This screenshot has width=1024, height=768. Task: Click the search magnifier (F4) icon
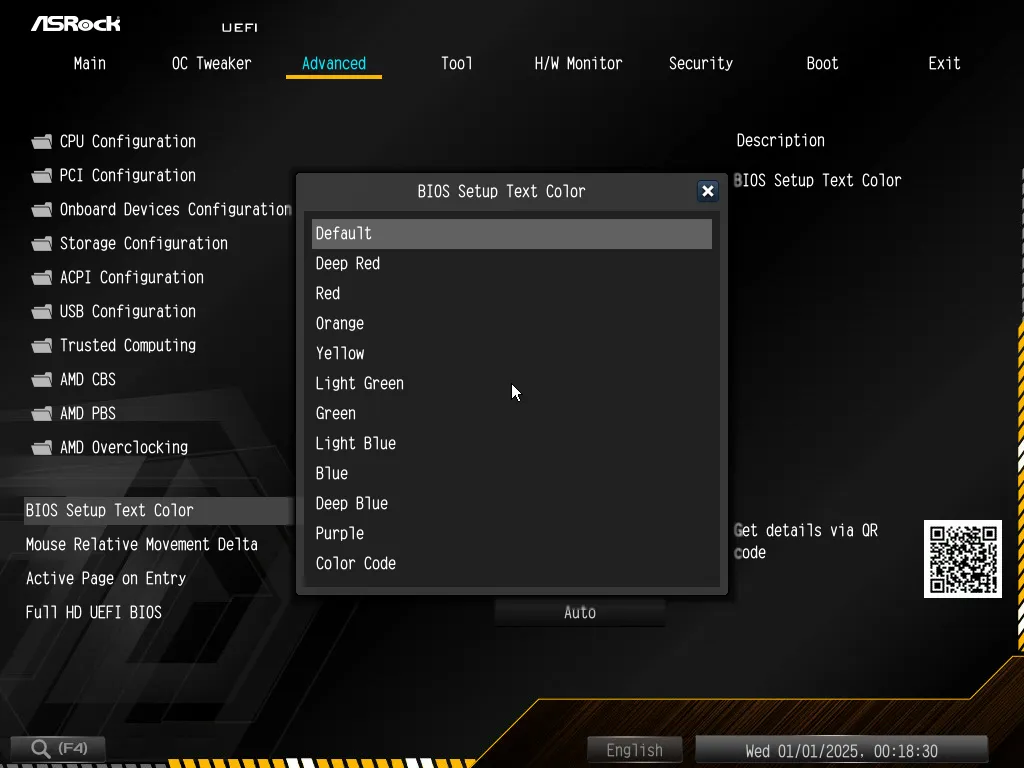[x=41, y=748]
